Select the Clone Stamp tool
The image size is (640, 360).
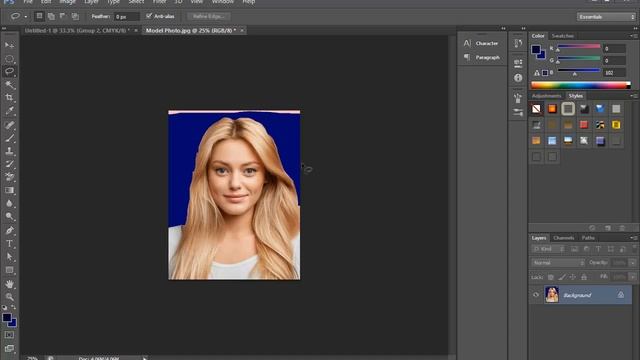9,151
